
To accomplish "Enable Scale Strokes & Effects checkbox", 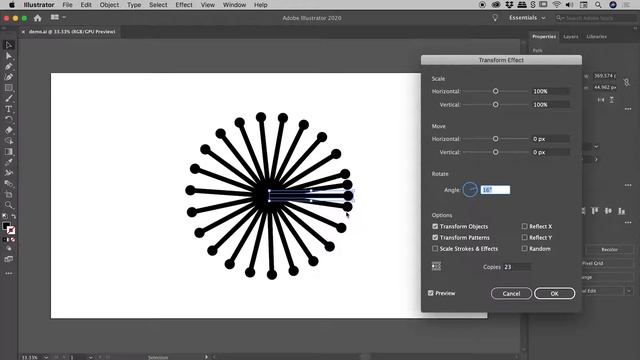I will click(435, 248).
